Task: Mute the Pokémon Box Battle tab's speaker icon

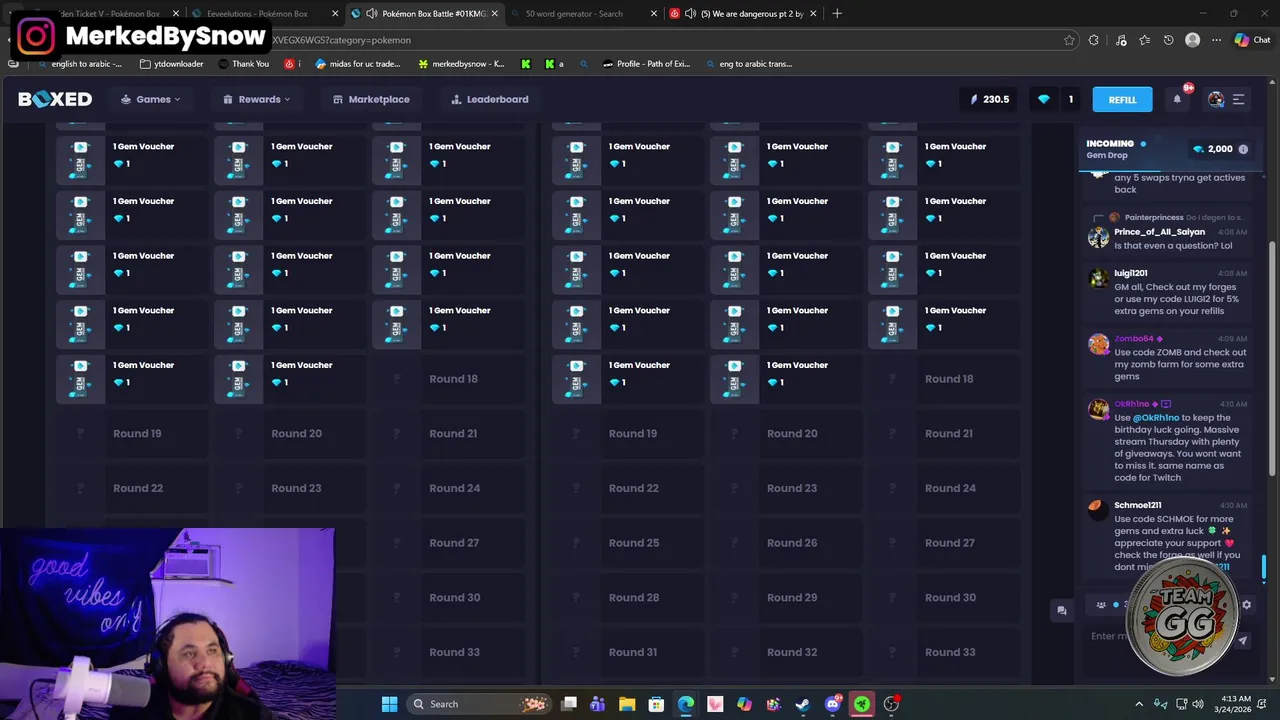Action: click(x=372, y=14)
